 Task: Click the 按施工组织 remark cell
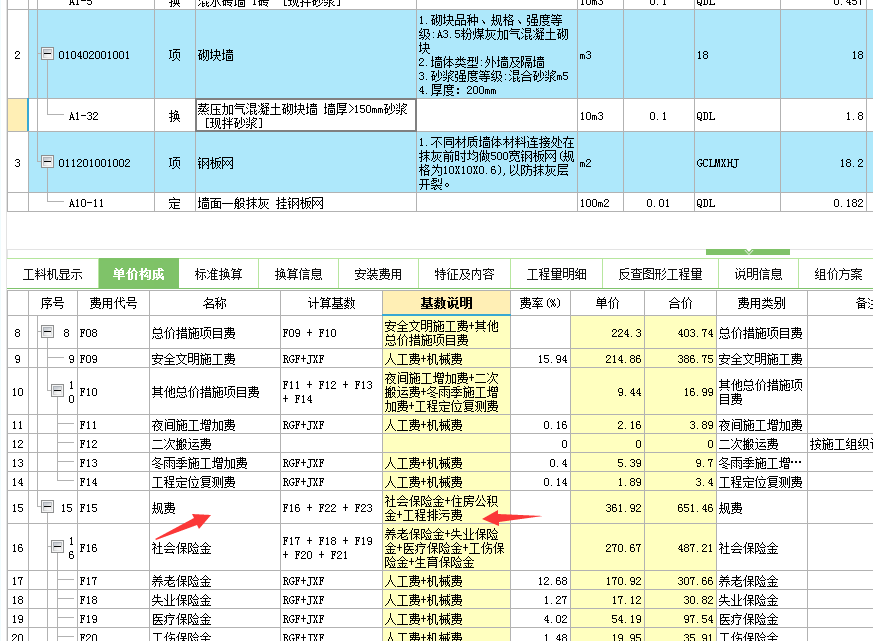click(840, 444)
